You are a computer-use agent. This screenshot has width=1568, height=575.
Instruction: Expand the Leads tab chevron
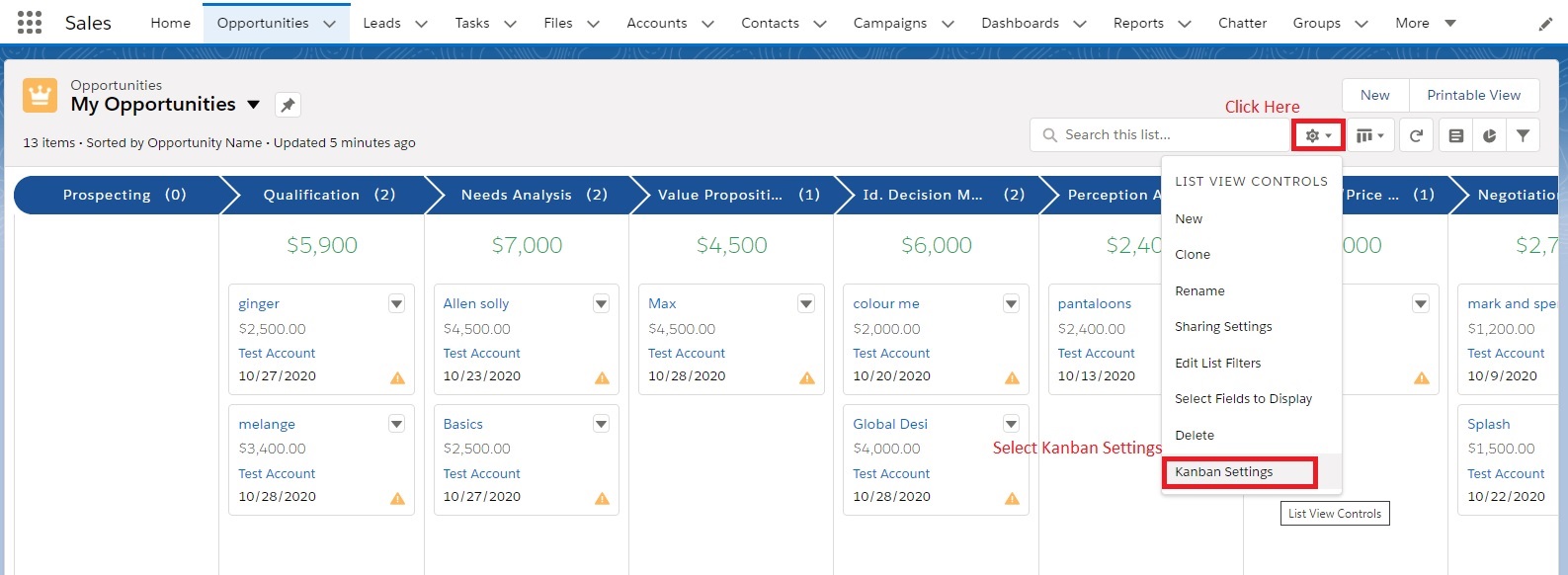pos(421,24)
